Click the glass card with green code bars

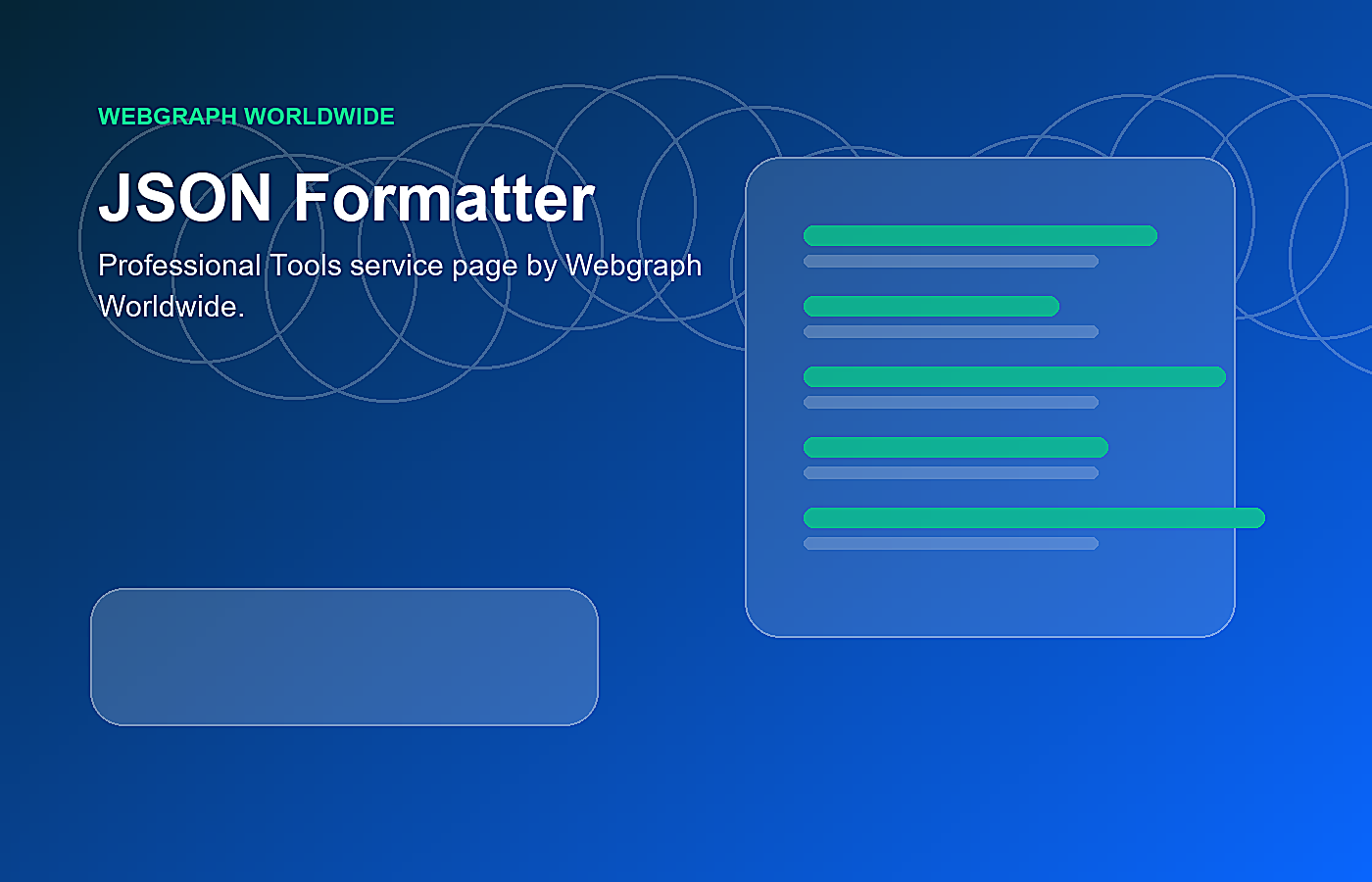(990, 397)
